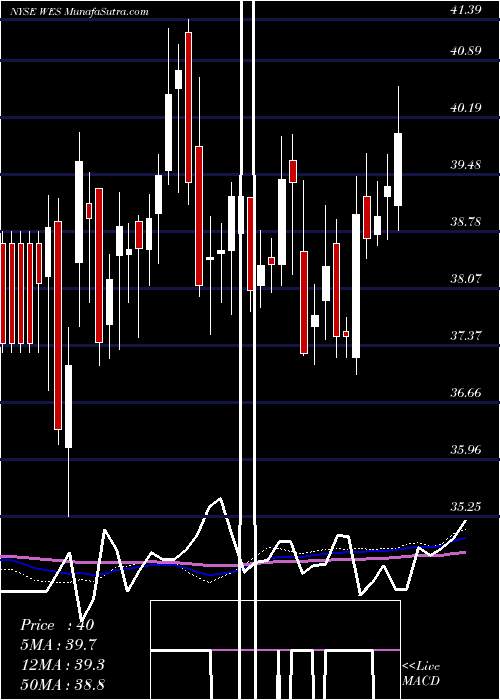Click the 12MA : 39.3 value

point(62,665)
